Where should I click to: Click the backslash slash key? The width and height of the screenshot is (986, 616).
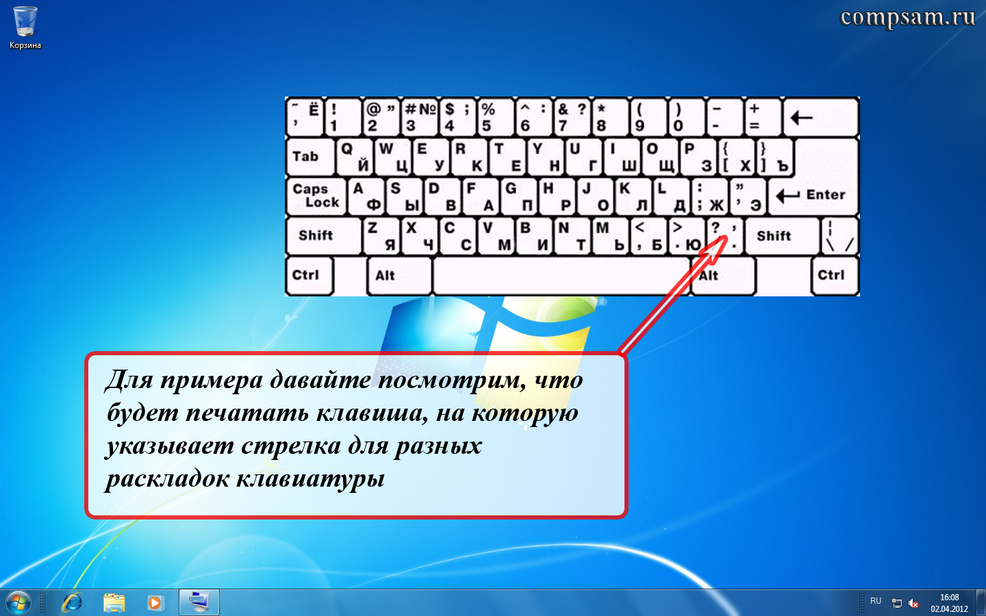(839, 236)
